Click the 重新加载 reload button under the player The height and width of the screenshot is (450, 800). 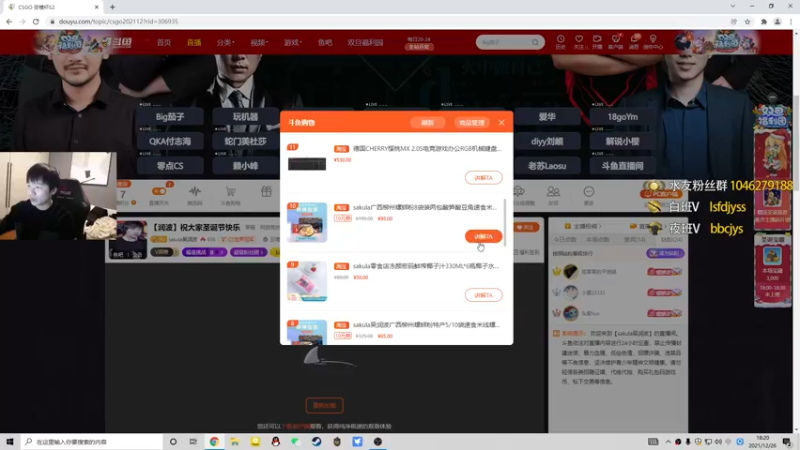pos(324,406)
